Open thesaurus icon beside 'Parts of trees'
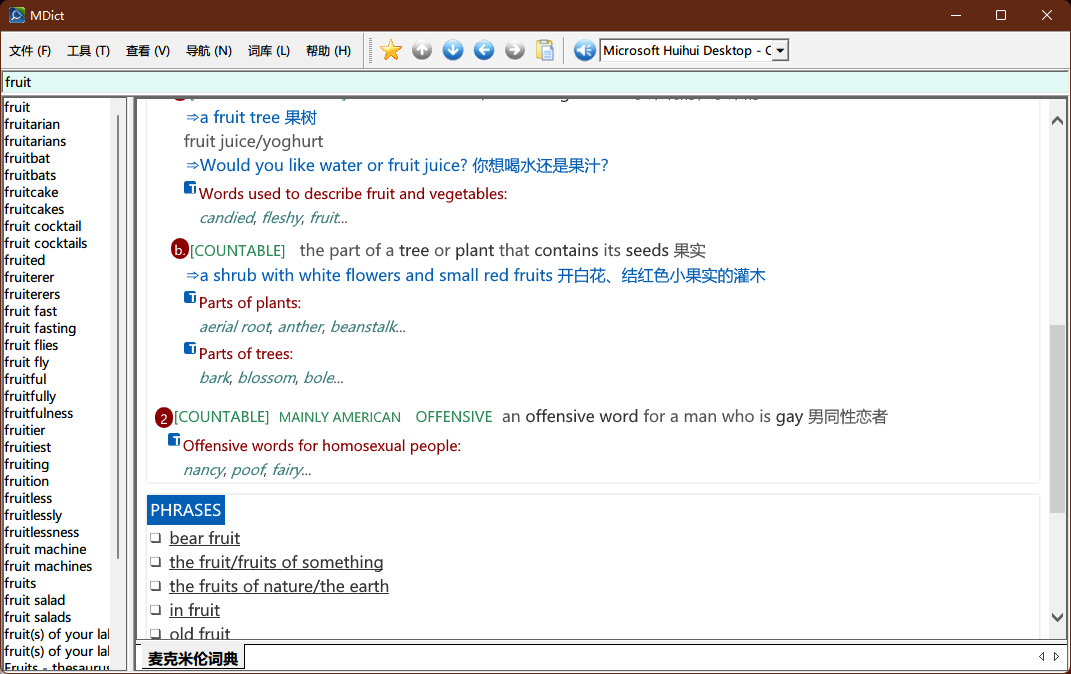Screen dimensions: 1071x674 190,348
